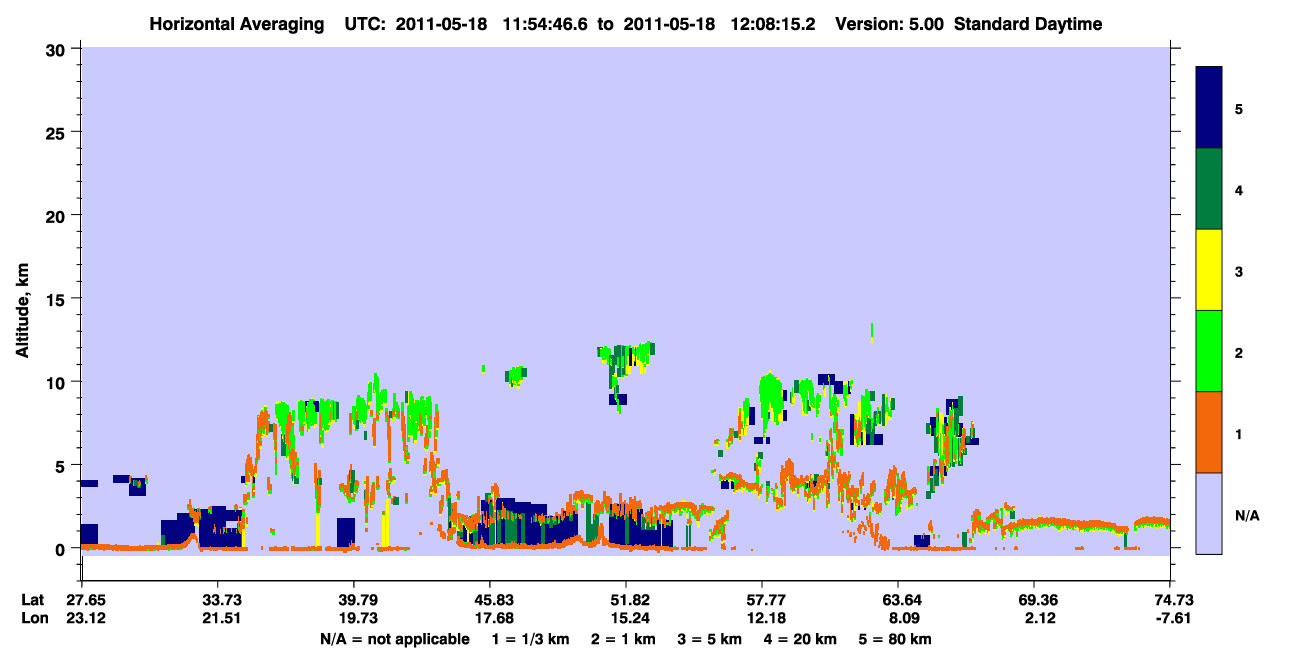Viewport: 1300px width, 667px height.
Task: Click legend text 'N/A = not applicable'
Action: tap(394, 639)
